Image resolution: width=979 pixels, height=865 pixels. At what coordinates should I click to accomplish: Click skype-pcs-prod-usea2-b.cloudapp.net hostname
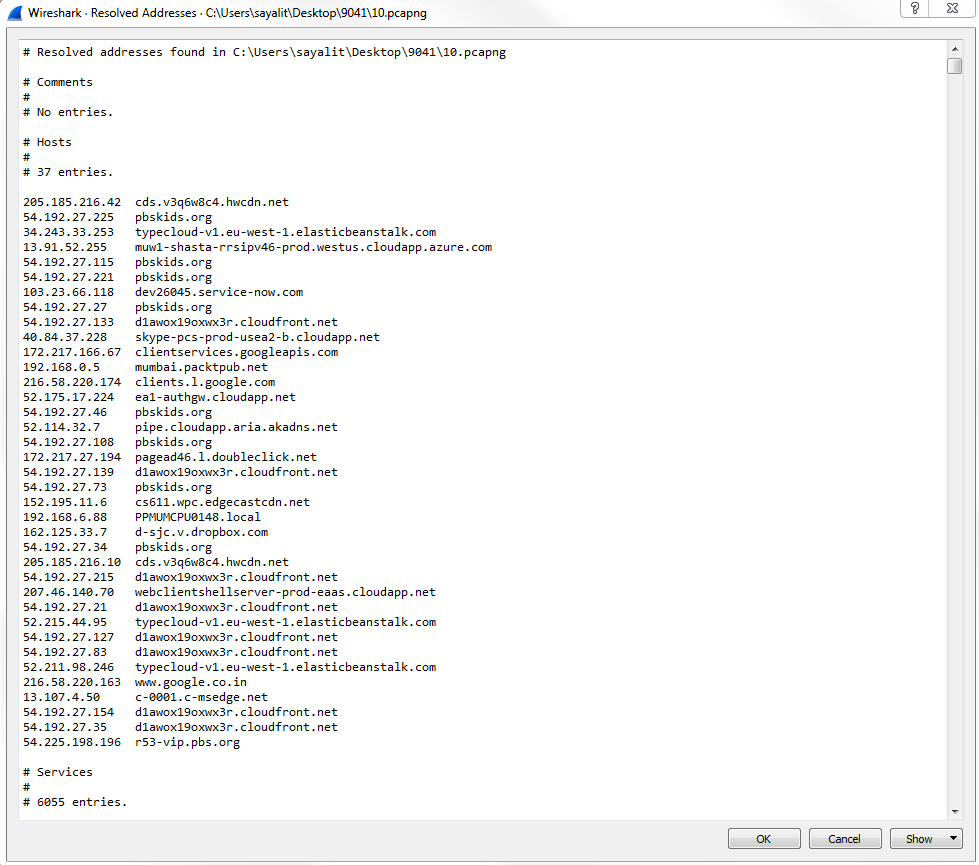coord(257,337)
